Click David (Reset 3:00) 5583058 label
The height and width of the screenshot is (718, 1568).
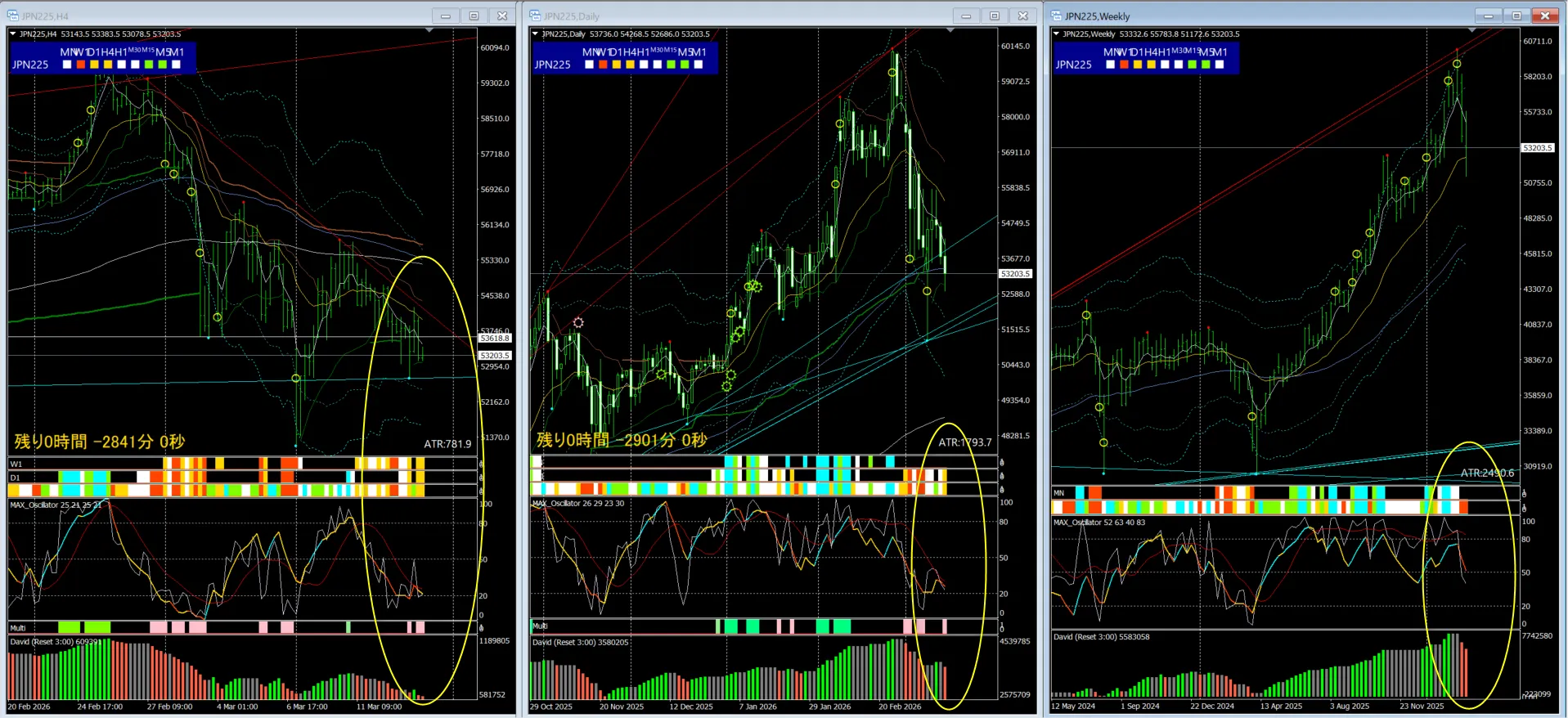(1102, 636)
